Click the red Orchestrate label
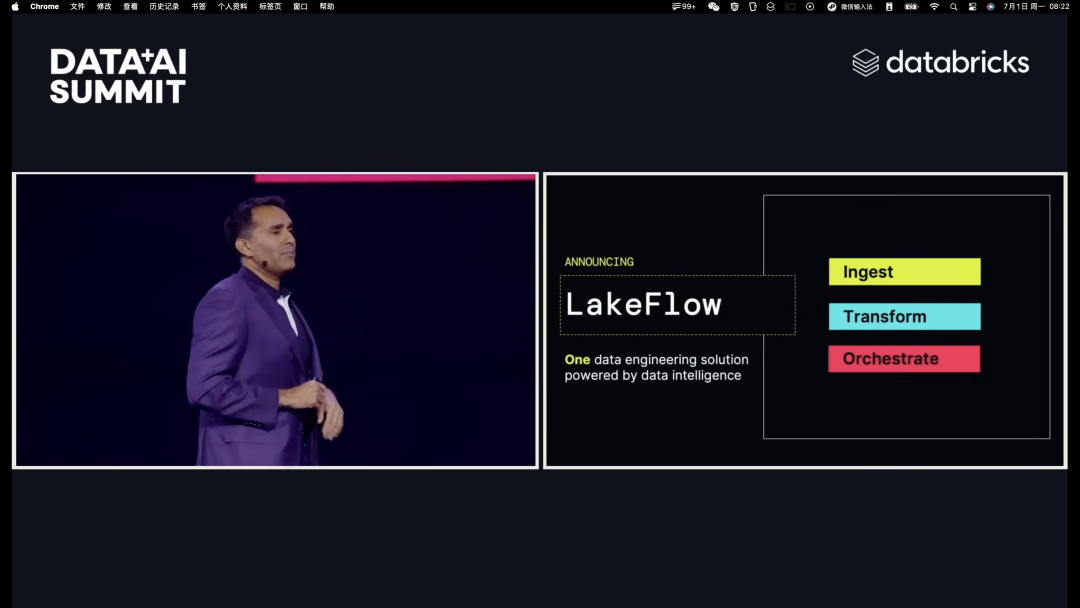 point(904,359)
